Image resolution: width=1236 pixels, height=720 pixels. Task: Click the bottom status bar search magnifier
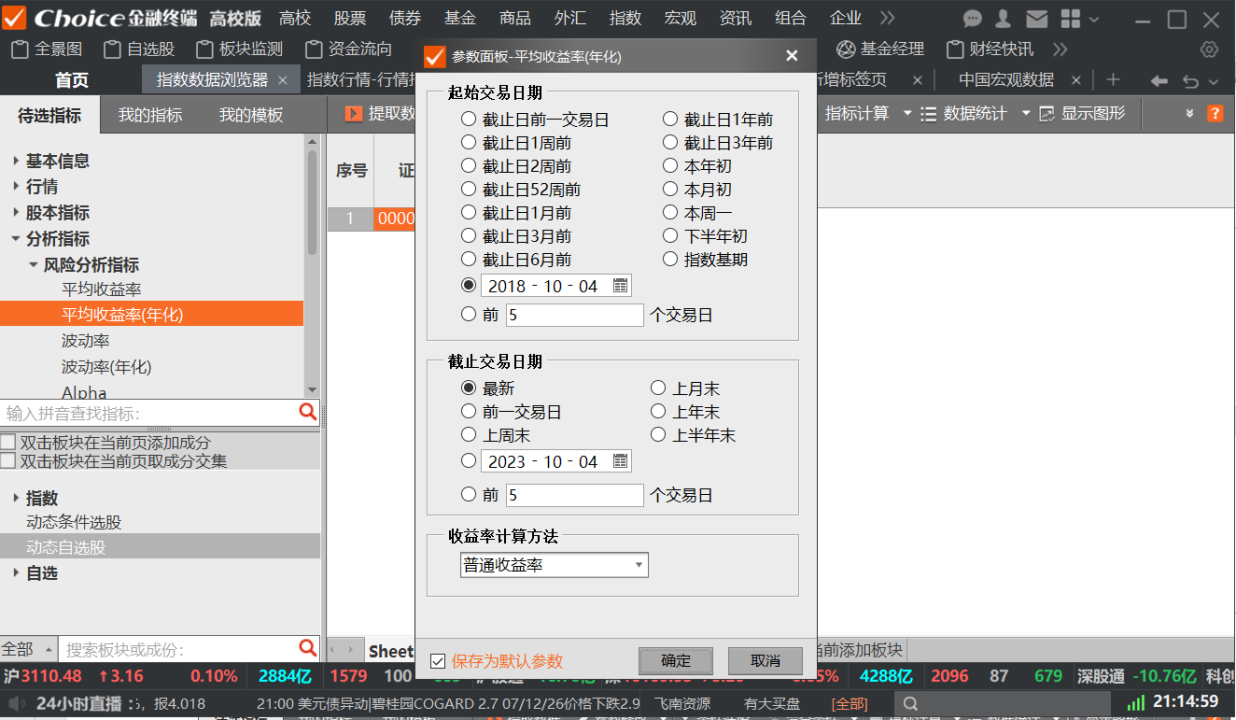coord(910,703)
